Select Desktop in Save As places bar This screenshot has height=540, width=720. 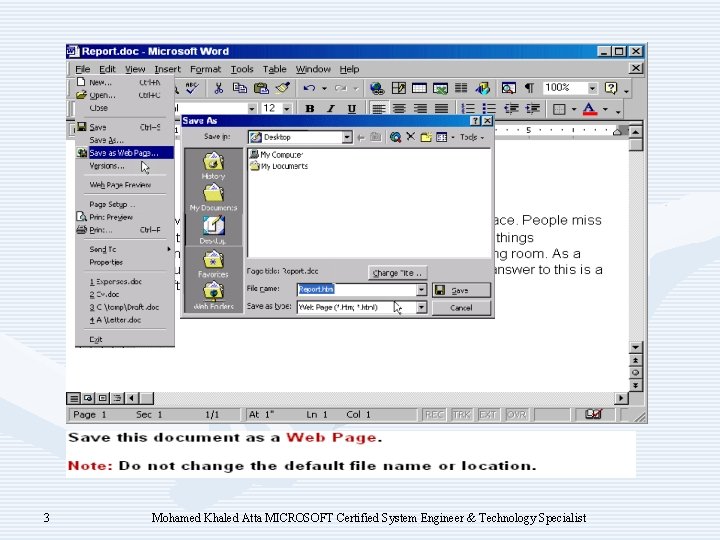[x=213, y=230]
